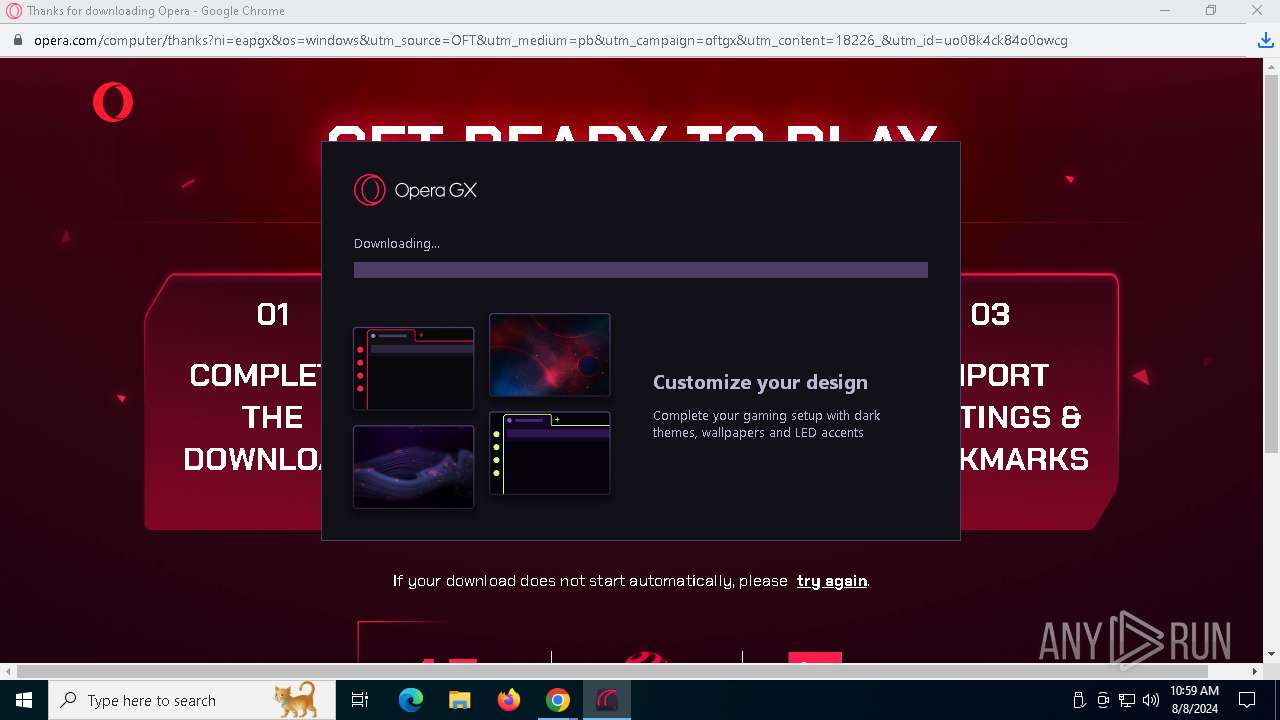Click the 'Downloading...' status text

pos(397,243)
